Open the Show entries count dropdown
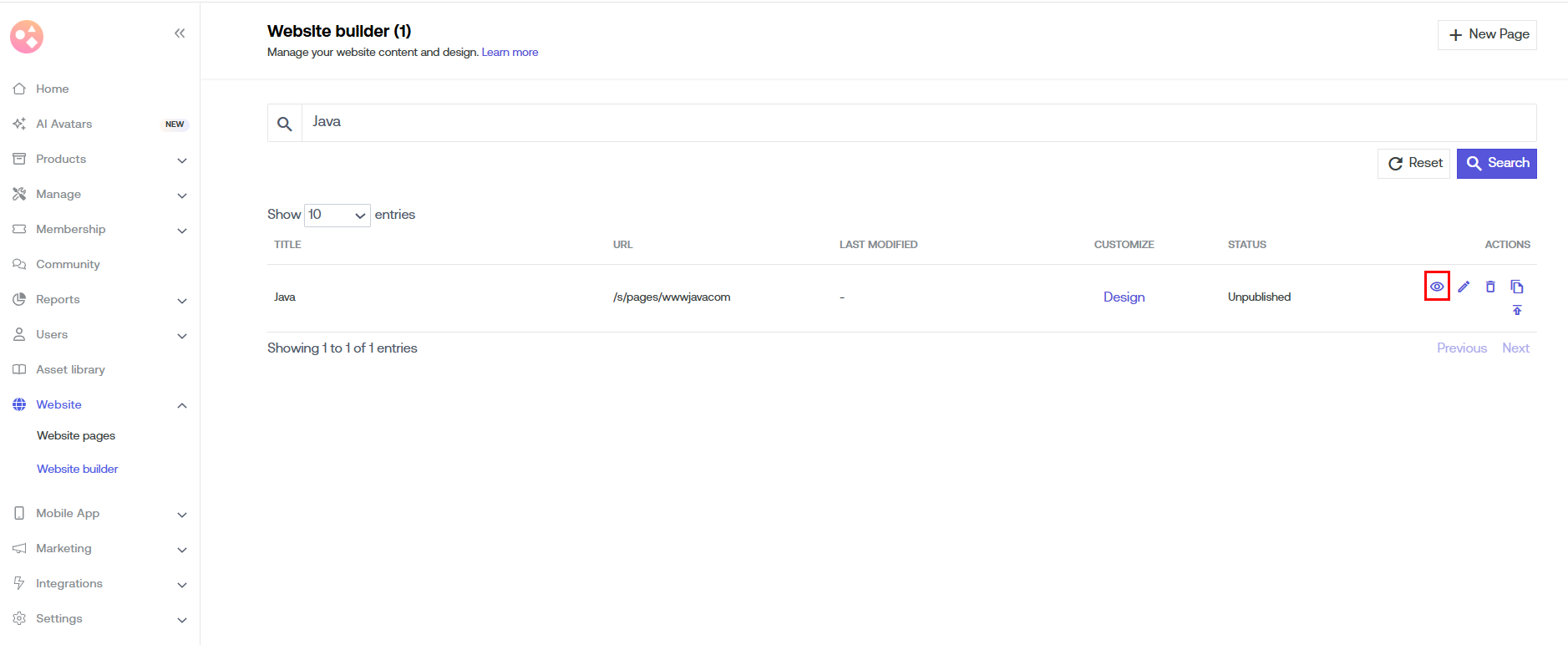The width and height of the screenshot is (1568, 645). point(337,215)
